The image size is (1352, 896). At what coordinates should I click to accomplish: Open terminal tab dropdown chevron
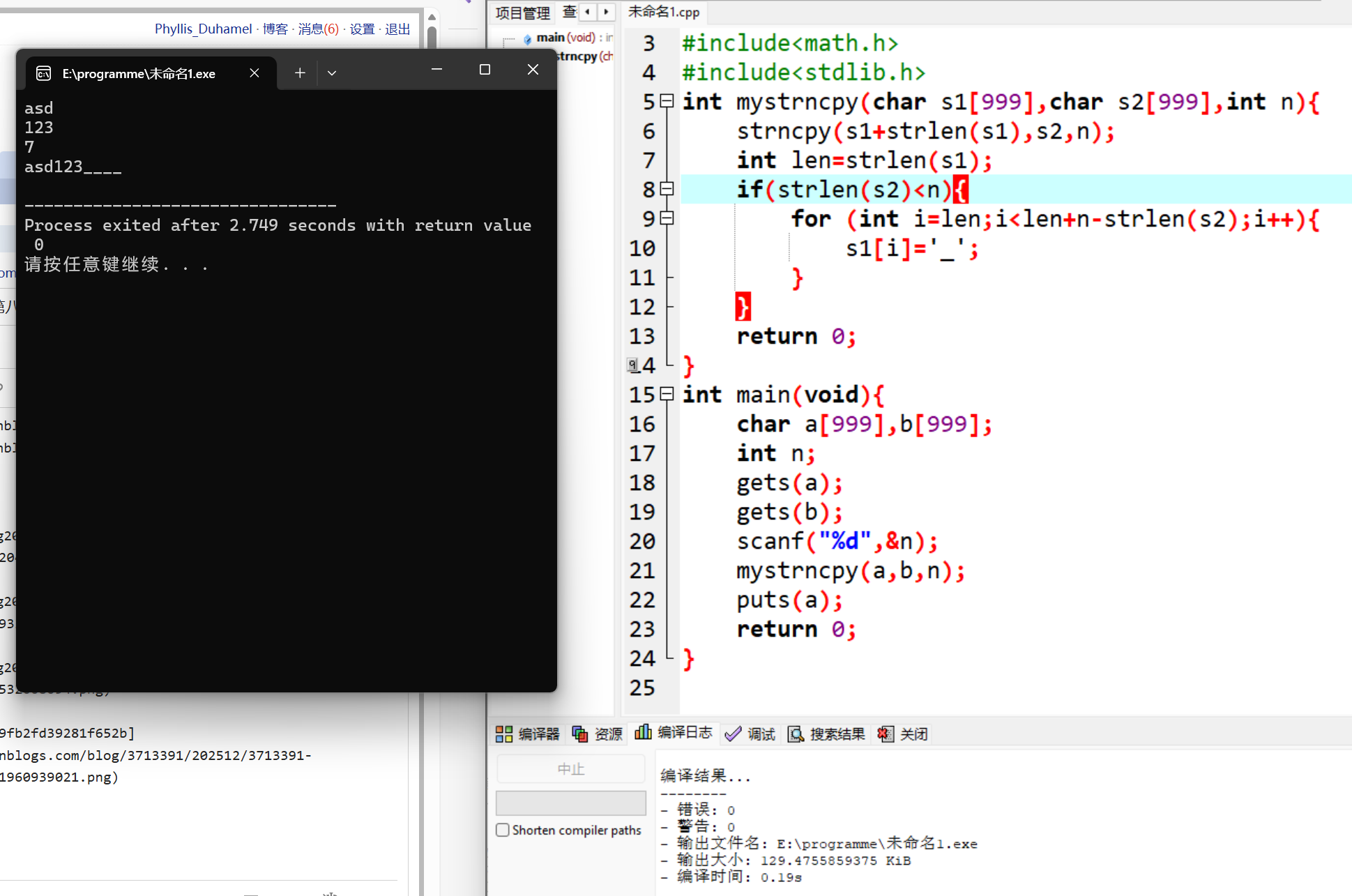(332, 73)
